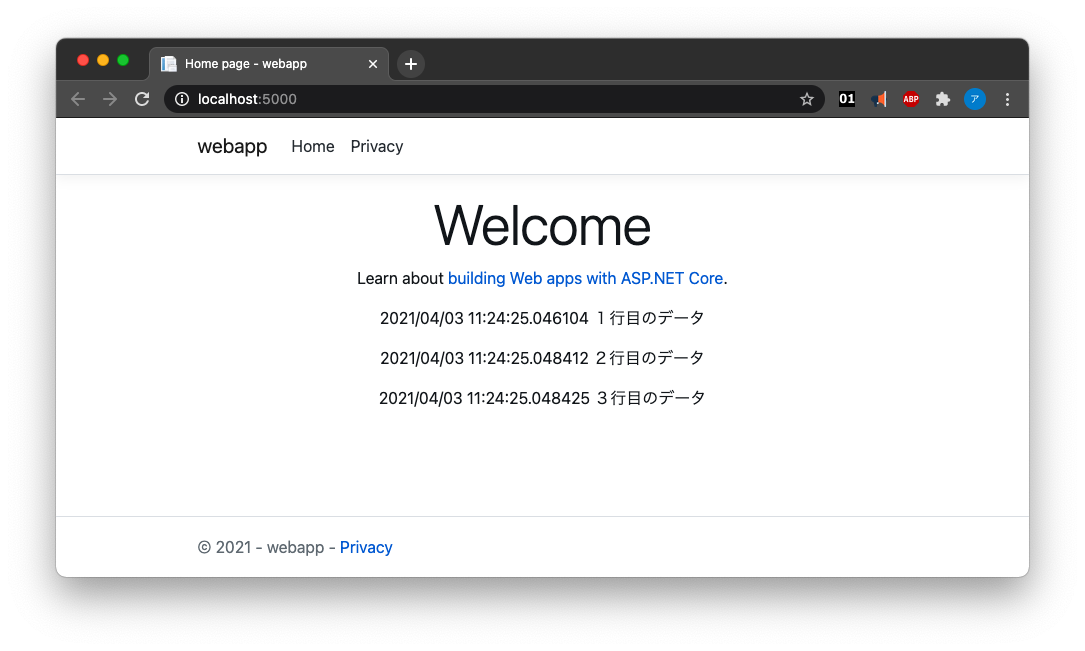The width and height of the screenshot is (1085, 651).
Task: Open the Extensions puzzle-piece menu
Action: tap(942, 99)
